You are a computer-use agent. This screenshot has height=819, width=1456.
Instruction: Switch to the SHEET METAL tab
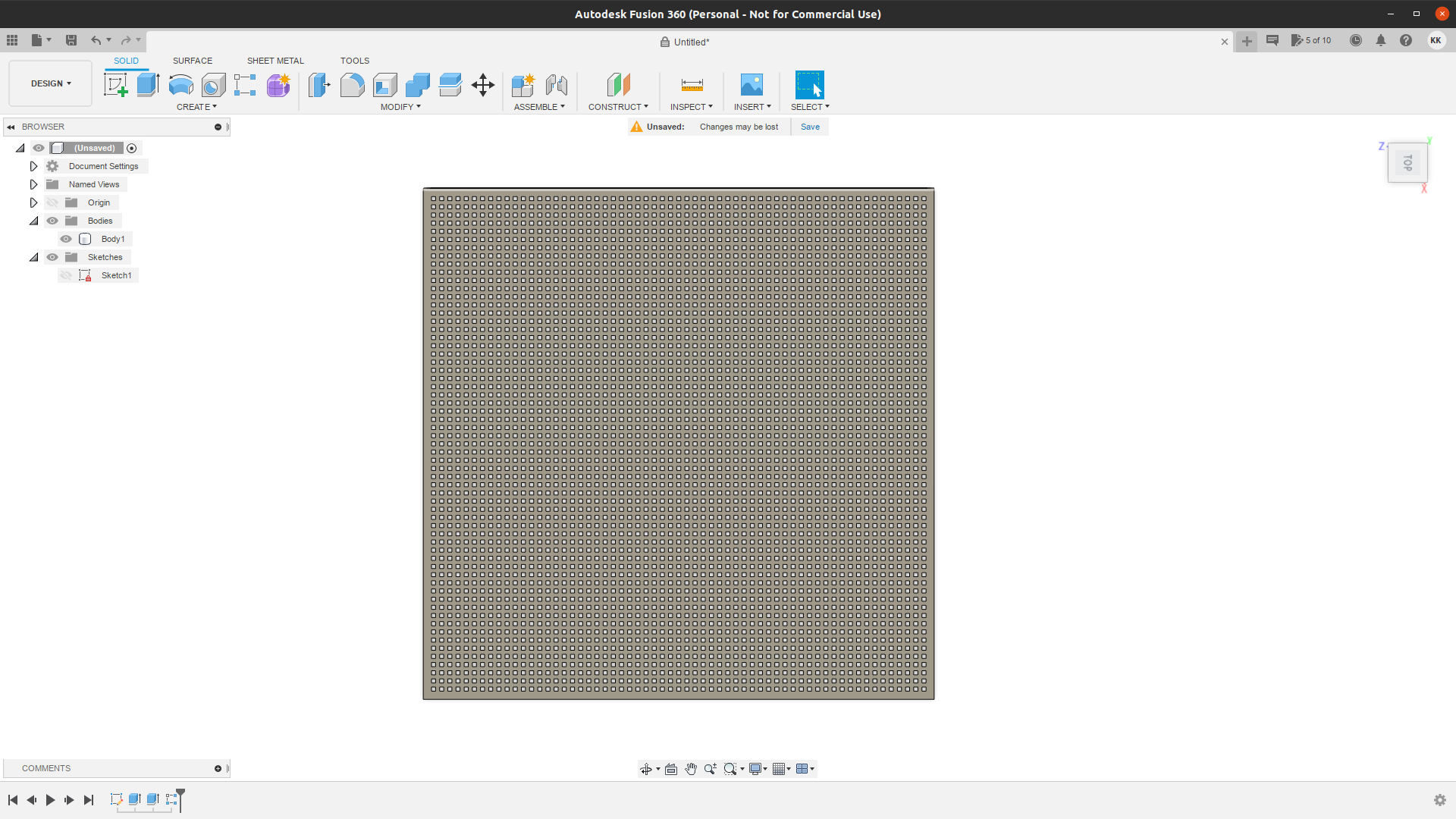click(275, 61)
